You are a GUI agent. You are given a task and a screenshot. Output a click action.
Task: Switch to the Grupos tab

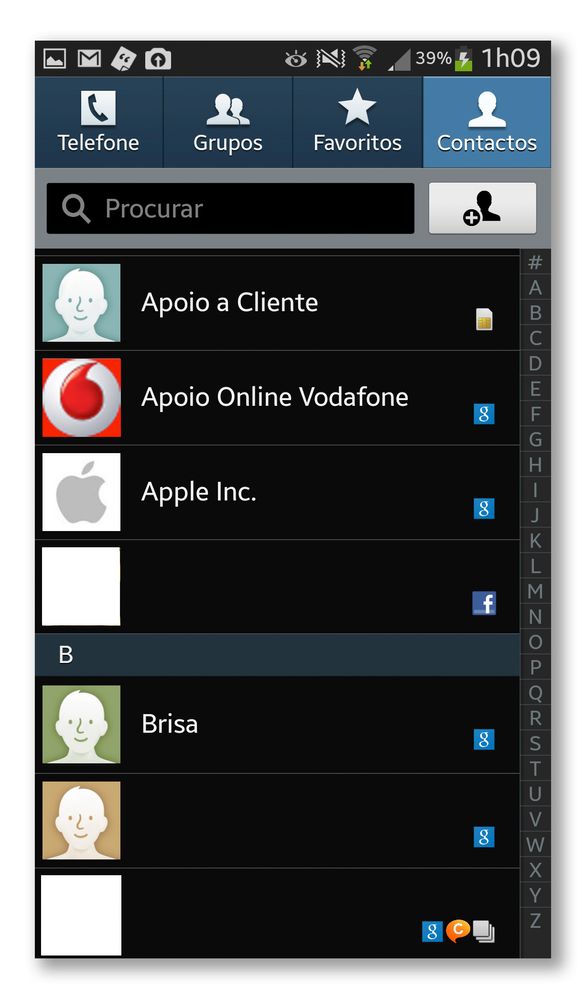[228, 122]
